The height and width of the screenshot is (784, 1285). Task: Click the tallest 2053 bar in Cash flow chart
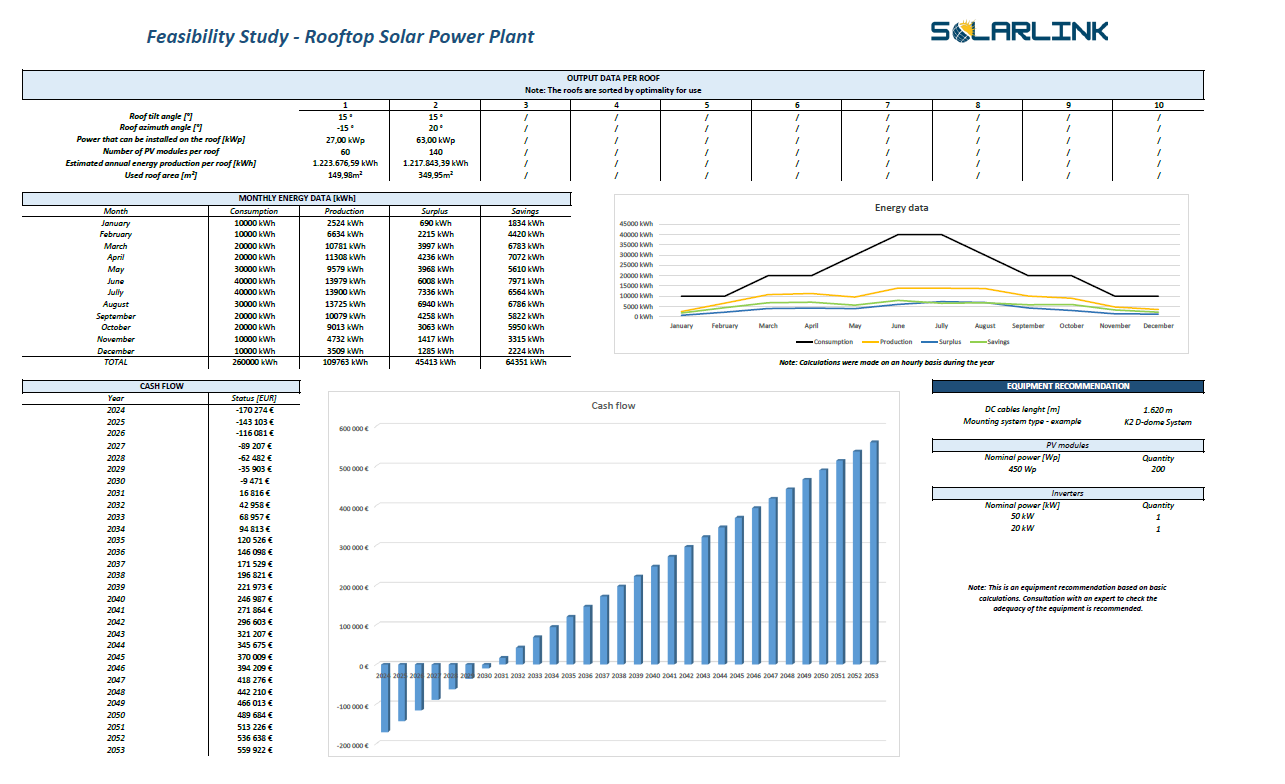pos(874,552)
